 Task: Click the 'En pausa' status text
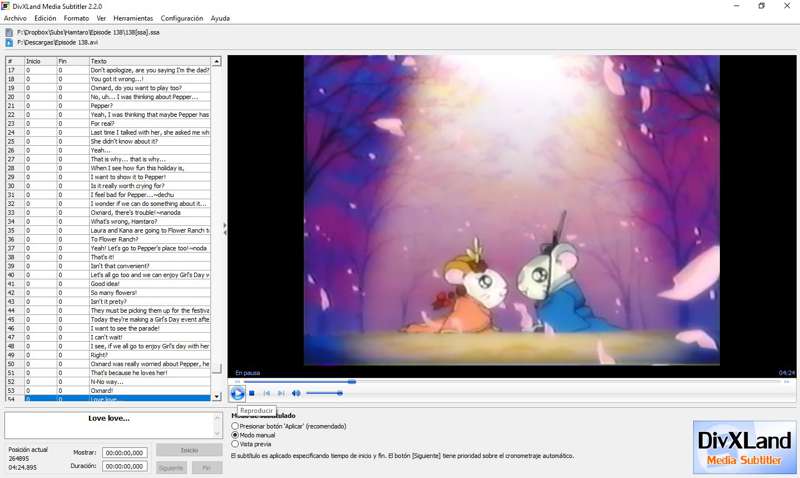(x=247, y=373)
